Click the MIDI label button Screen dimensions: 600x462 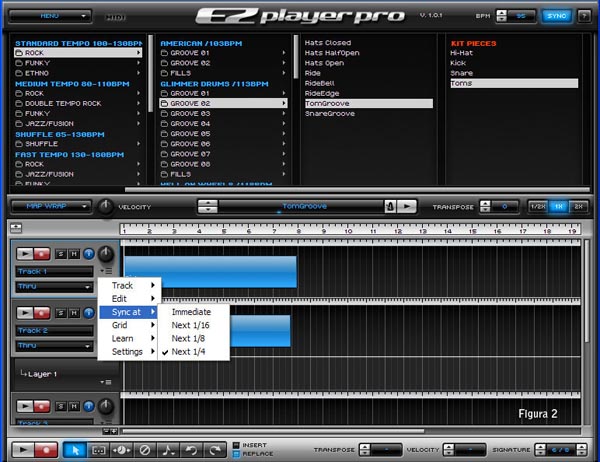116,17
